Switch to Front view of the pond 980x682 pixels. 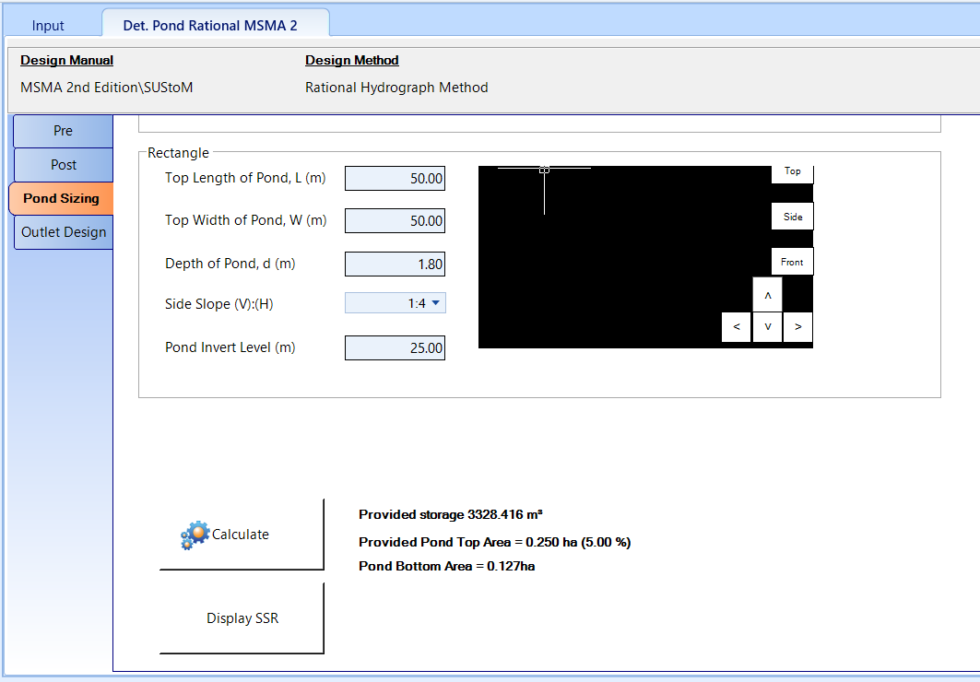click(x=792, y=261)
